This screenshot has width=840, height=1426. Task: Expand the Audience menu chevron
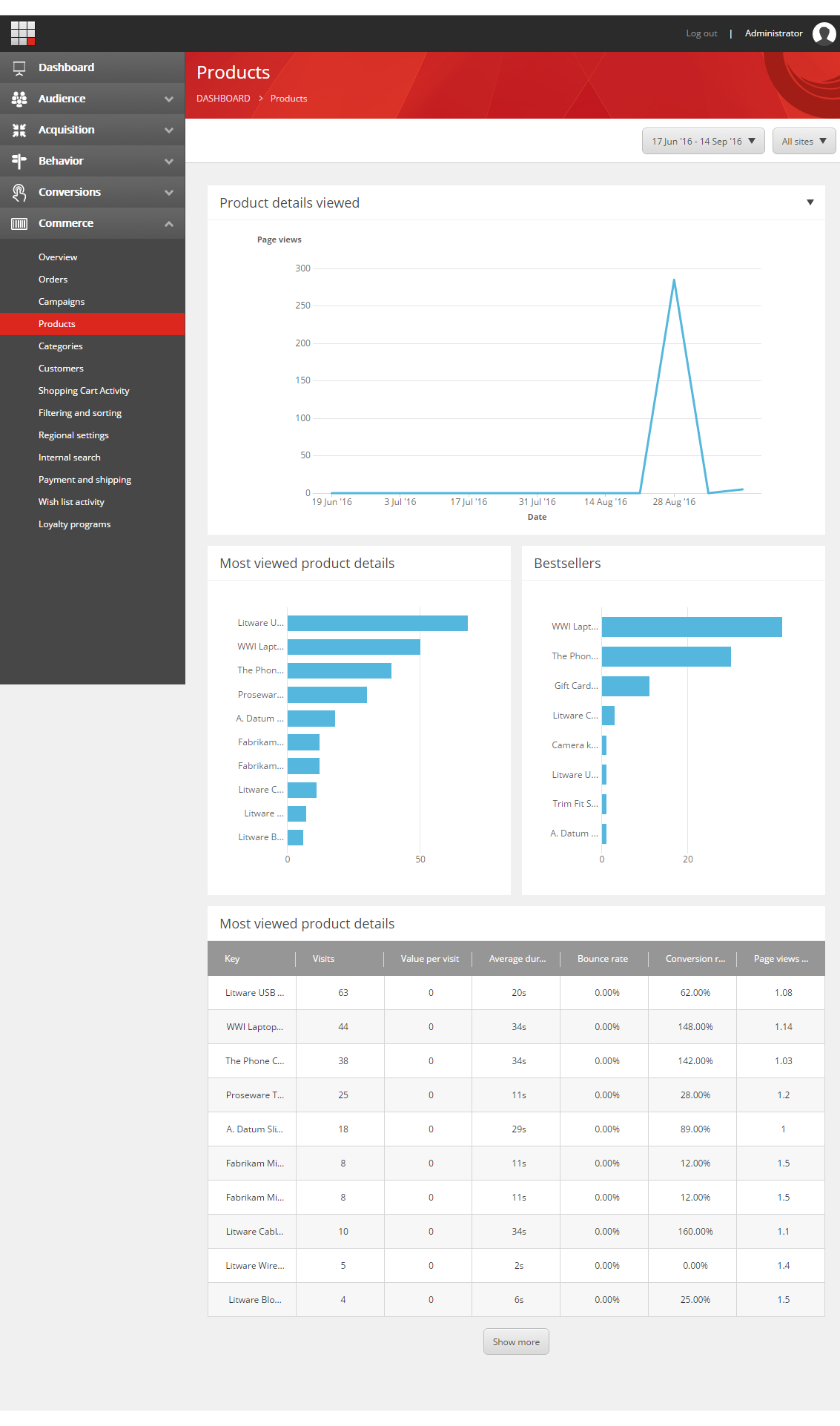pos(169,99)
